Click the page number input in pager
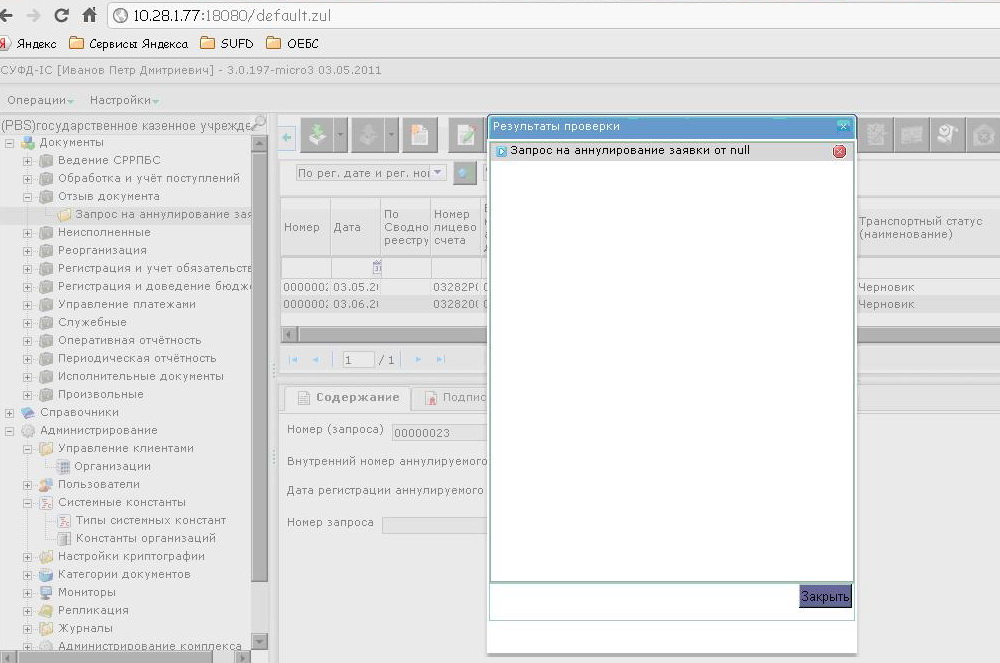This screenshot has width=1000, height=663. [x=358, y=360]
